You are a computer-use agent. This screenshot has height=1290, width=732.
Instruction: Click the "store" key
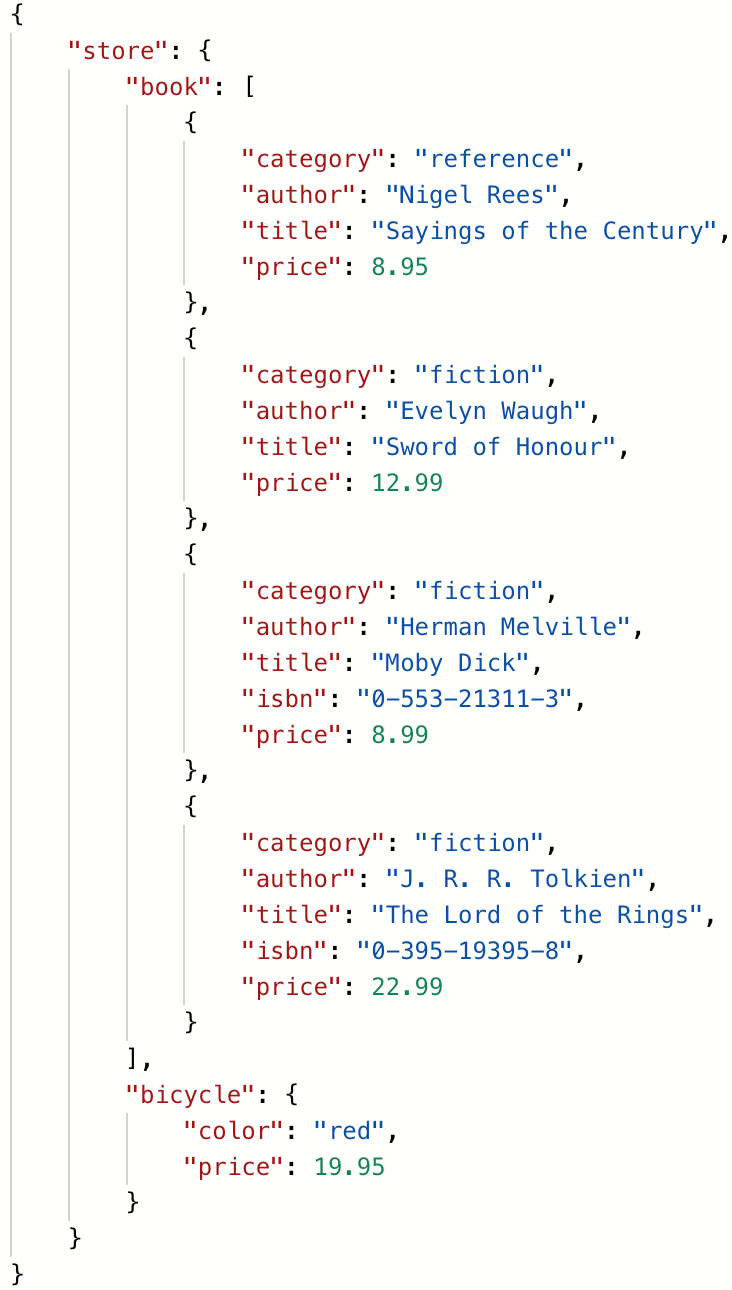(109, 51)
